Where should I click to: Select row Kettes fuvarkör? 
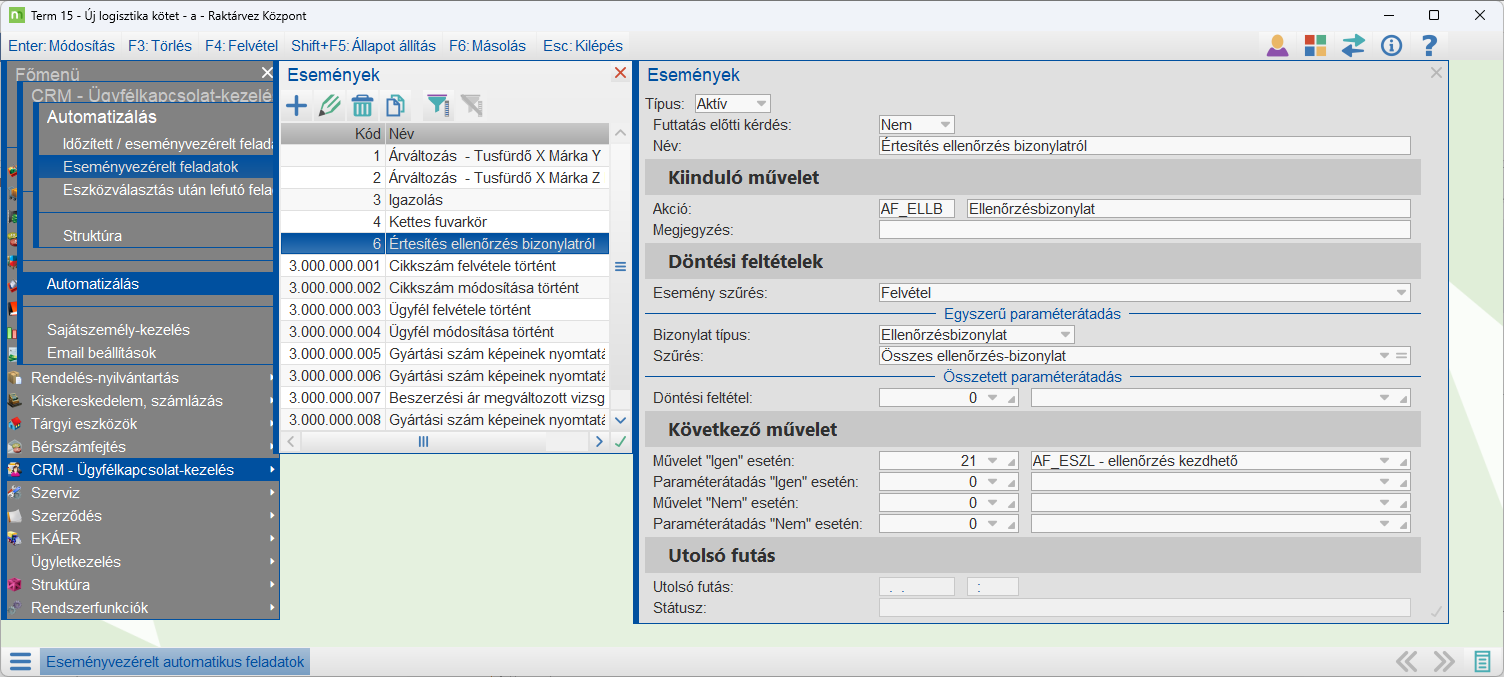445,221
